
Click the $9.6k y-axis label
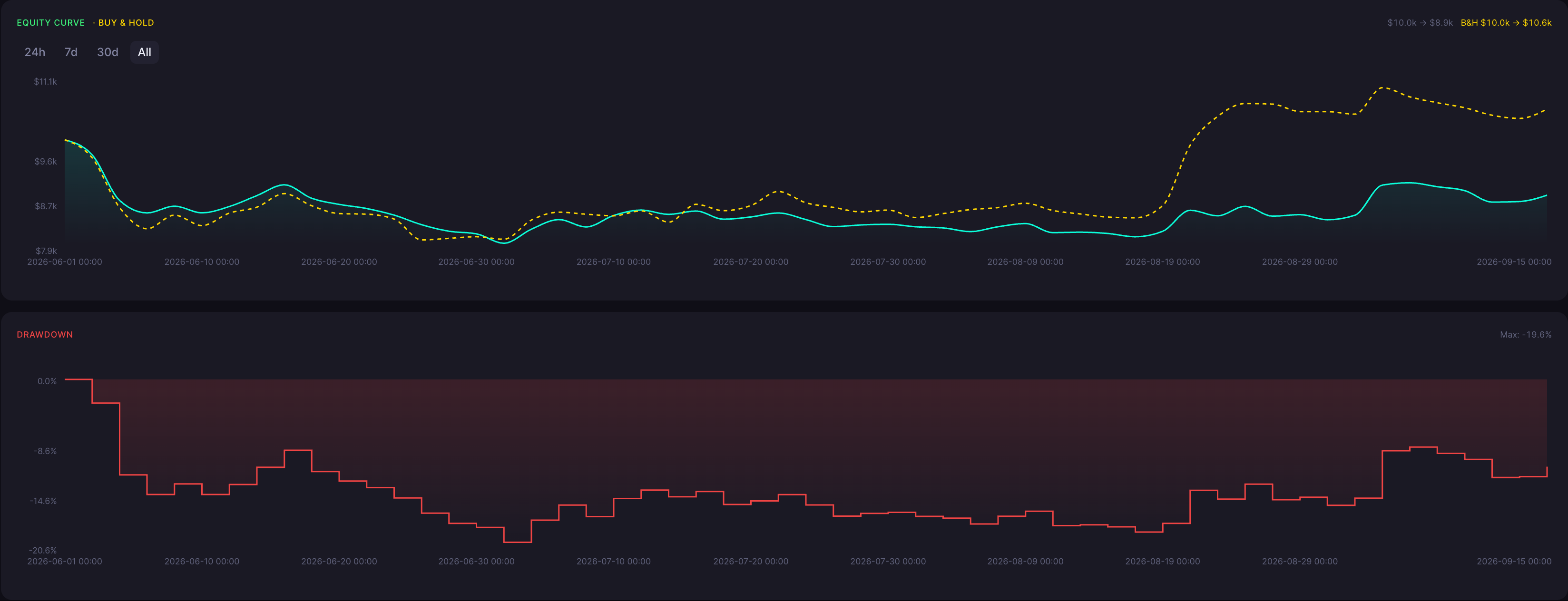46,161
